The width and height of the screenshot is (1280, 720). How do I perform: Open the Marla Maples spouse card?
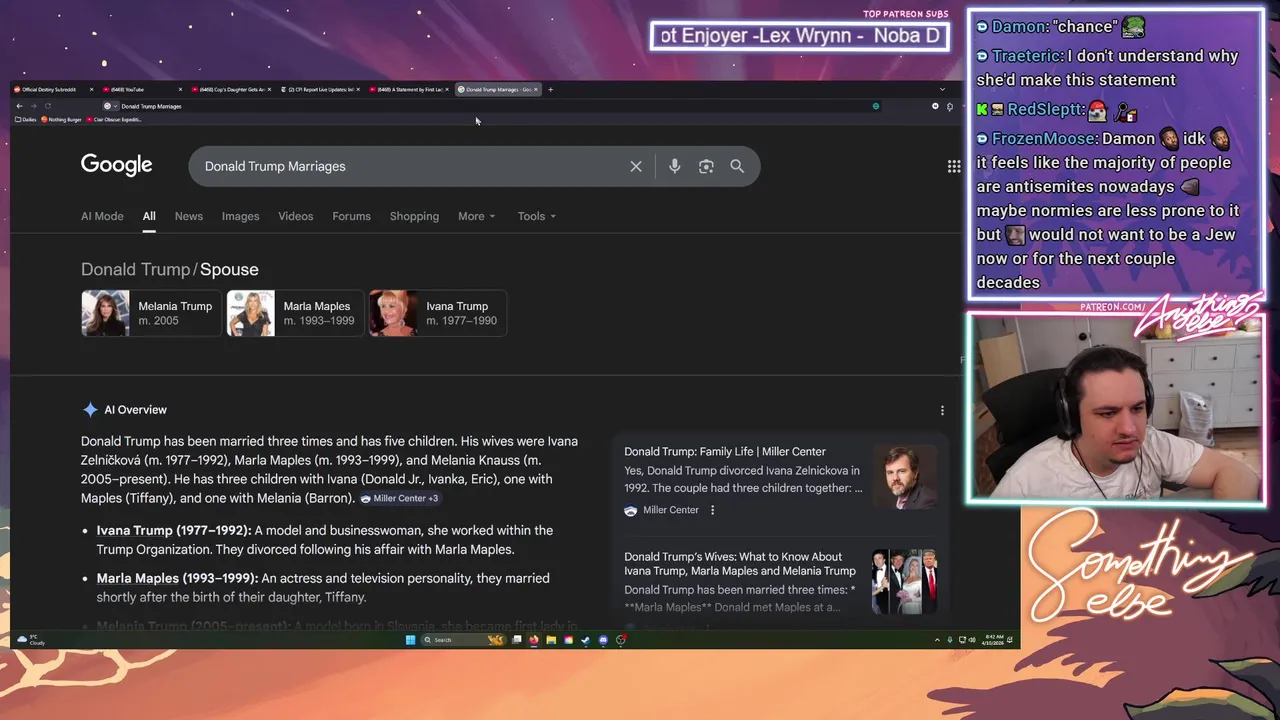[295, 313]
